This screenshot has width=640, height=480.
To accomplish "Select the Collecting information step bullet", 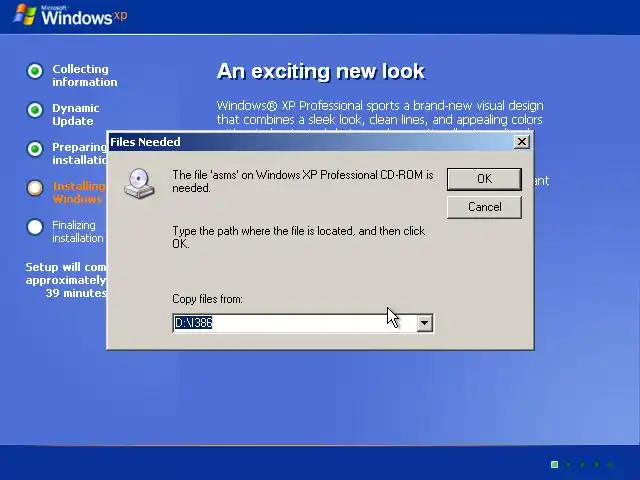I will click(x=35, y=71).
